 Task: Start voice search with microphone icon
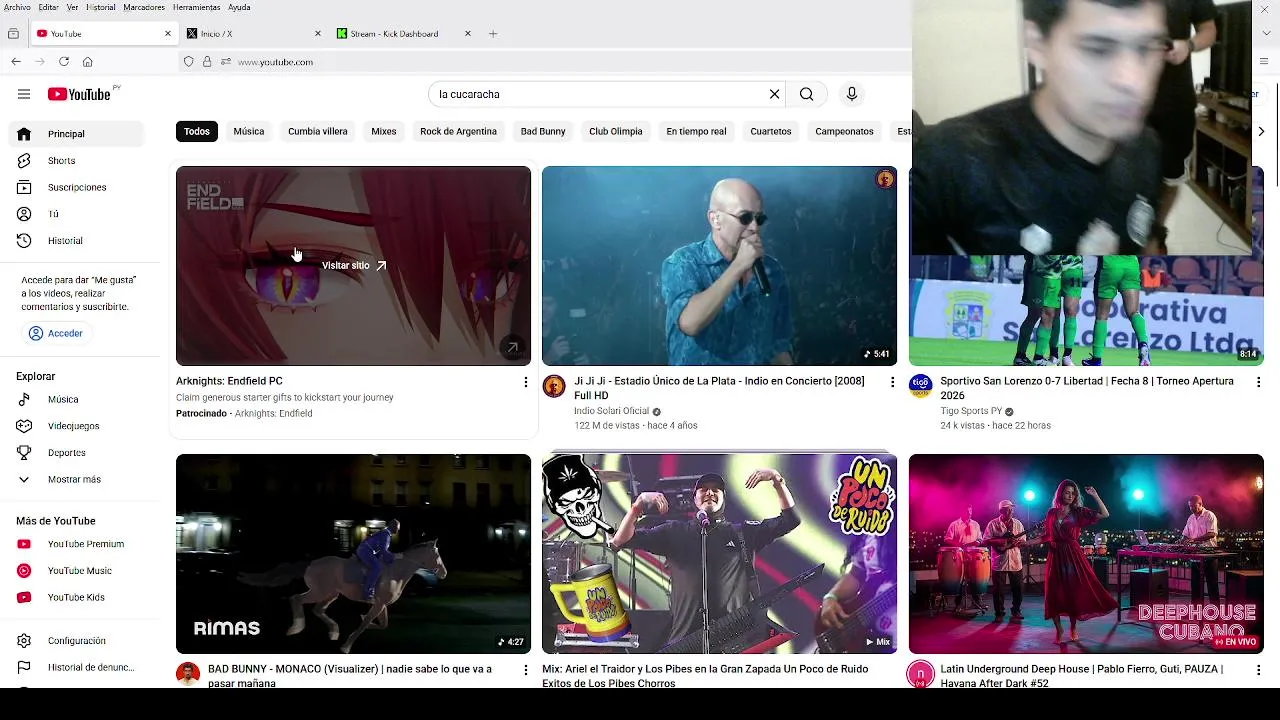click(852, 94)
